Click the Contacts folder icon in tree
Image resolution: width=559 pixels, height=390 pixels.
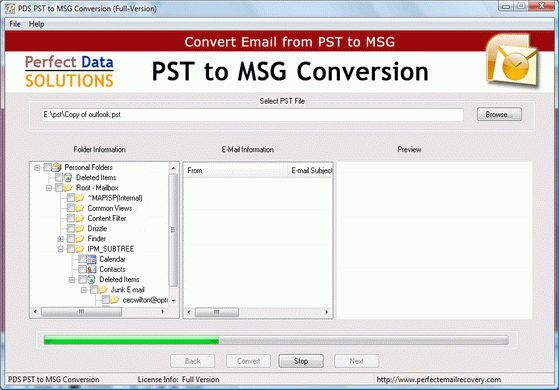click(x=92, y=270)
